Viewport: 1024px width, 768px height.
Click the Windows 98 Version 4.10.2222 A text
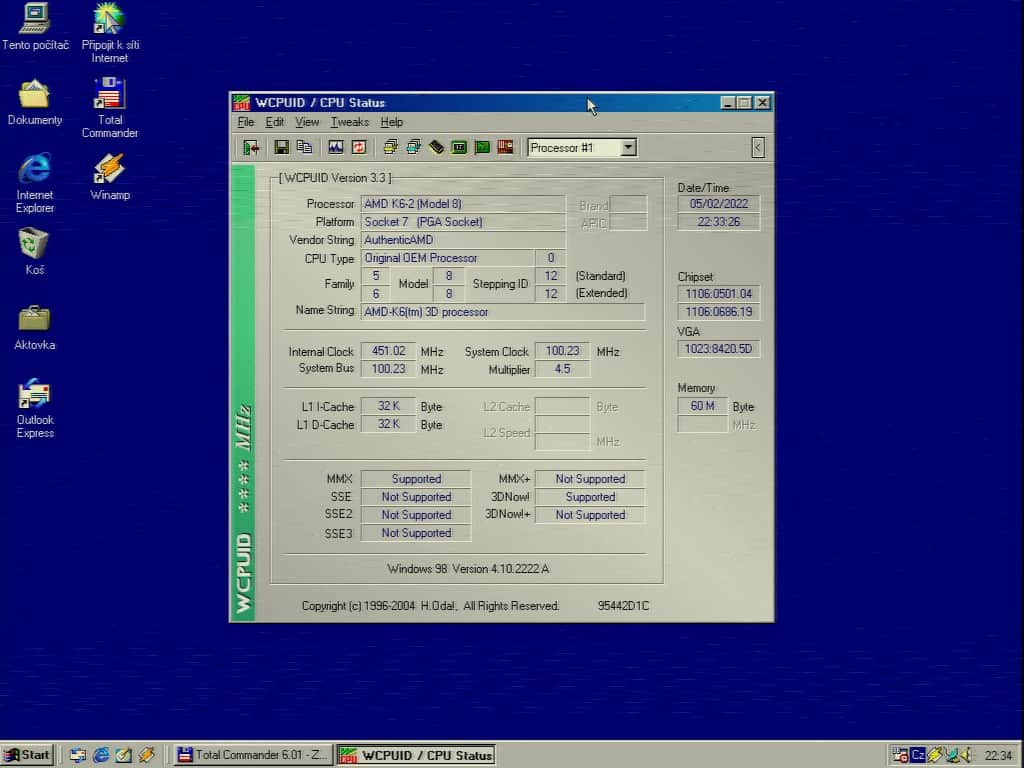(x=468, y=569)
